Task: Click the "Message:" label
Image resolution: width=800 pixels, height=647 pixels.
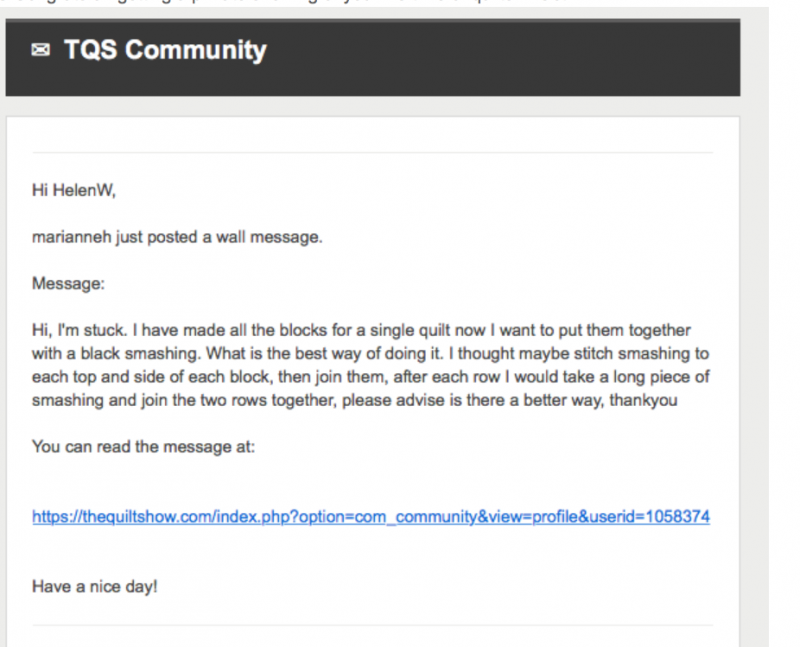Action: (68, 284)
